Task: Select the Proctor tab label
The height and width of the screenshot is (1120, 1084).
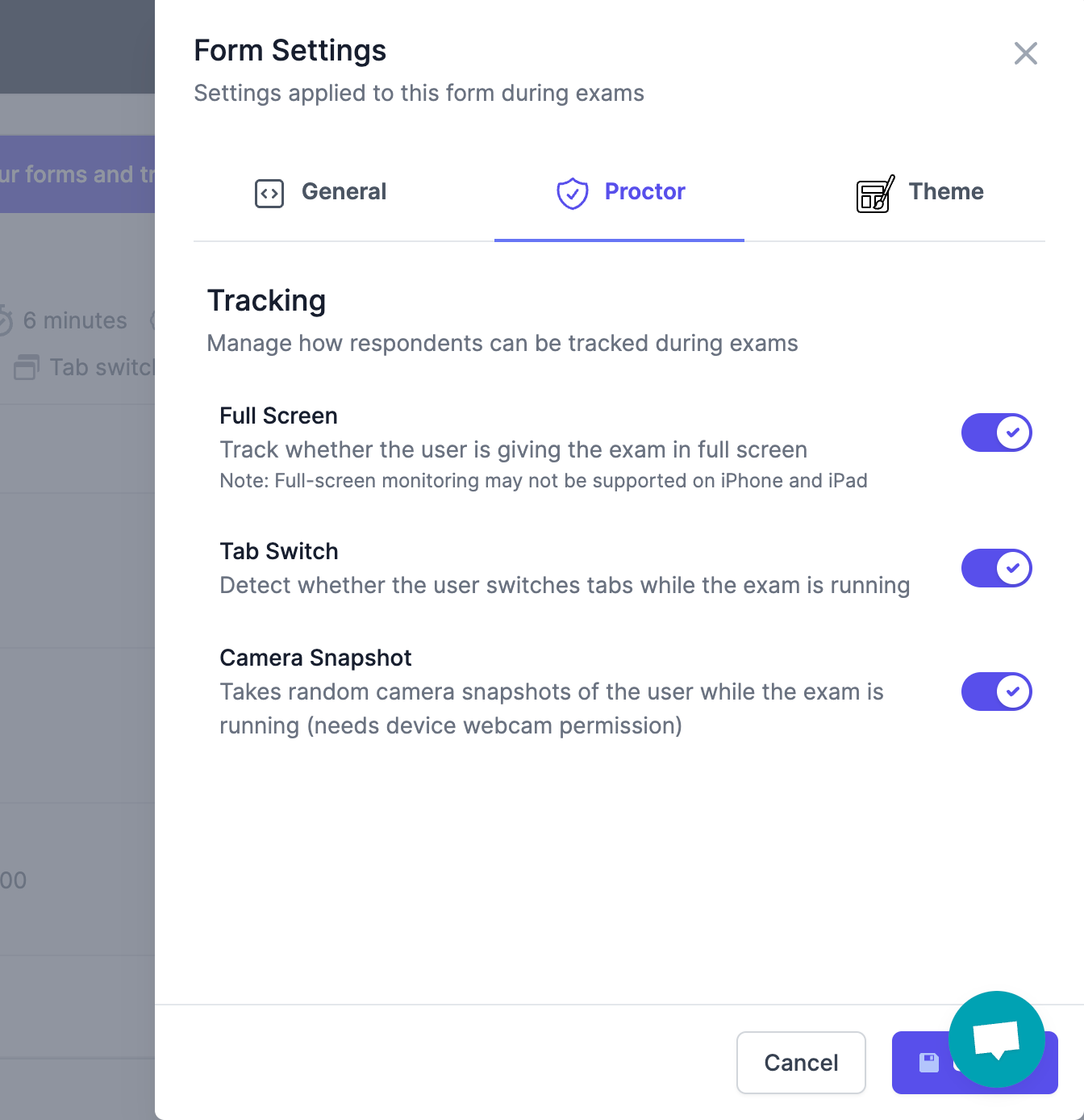Action: pos(645,191)
